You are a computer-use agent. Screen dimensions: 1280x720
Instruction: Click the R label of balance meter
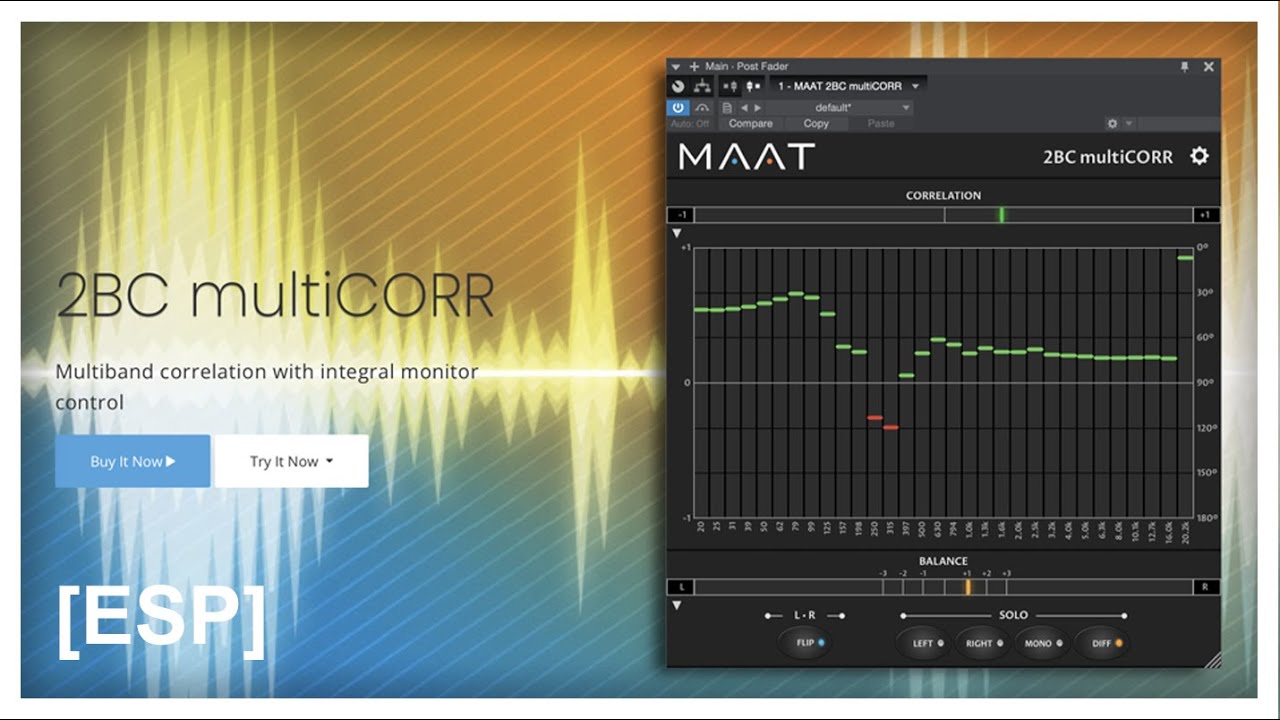point(1206,587)
